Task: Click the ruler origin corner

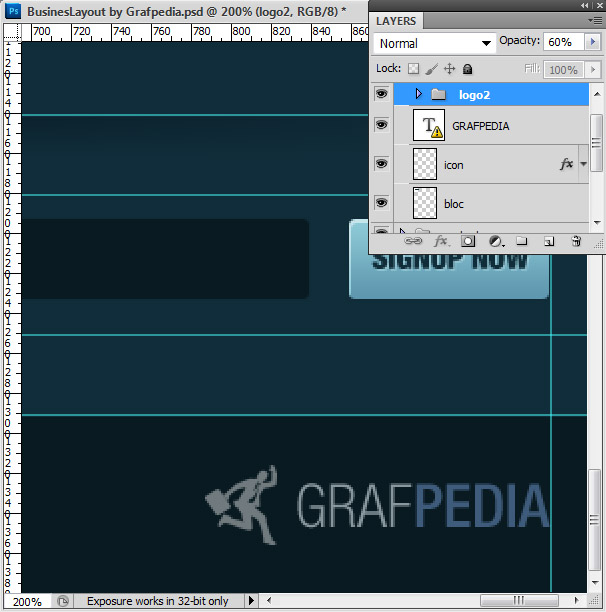Action: pos(12,32)
